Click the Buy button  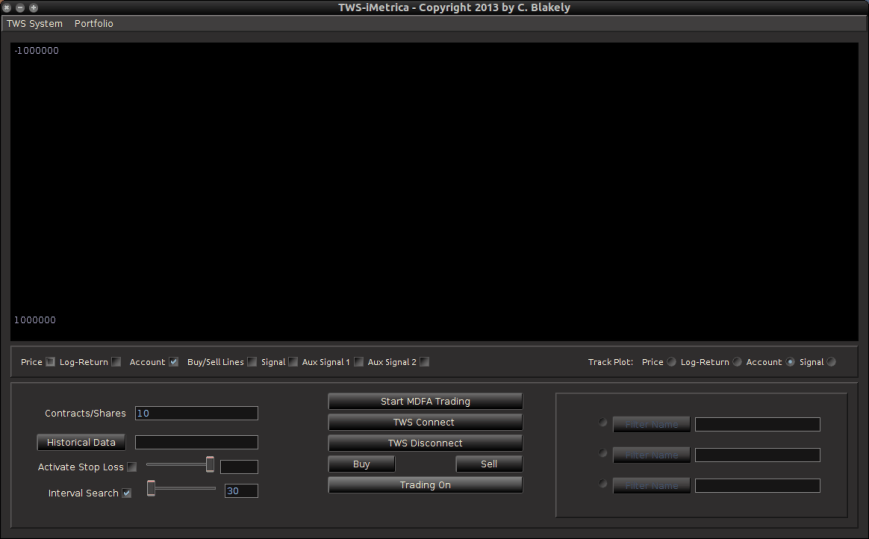(x=361, y=464)
